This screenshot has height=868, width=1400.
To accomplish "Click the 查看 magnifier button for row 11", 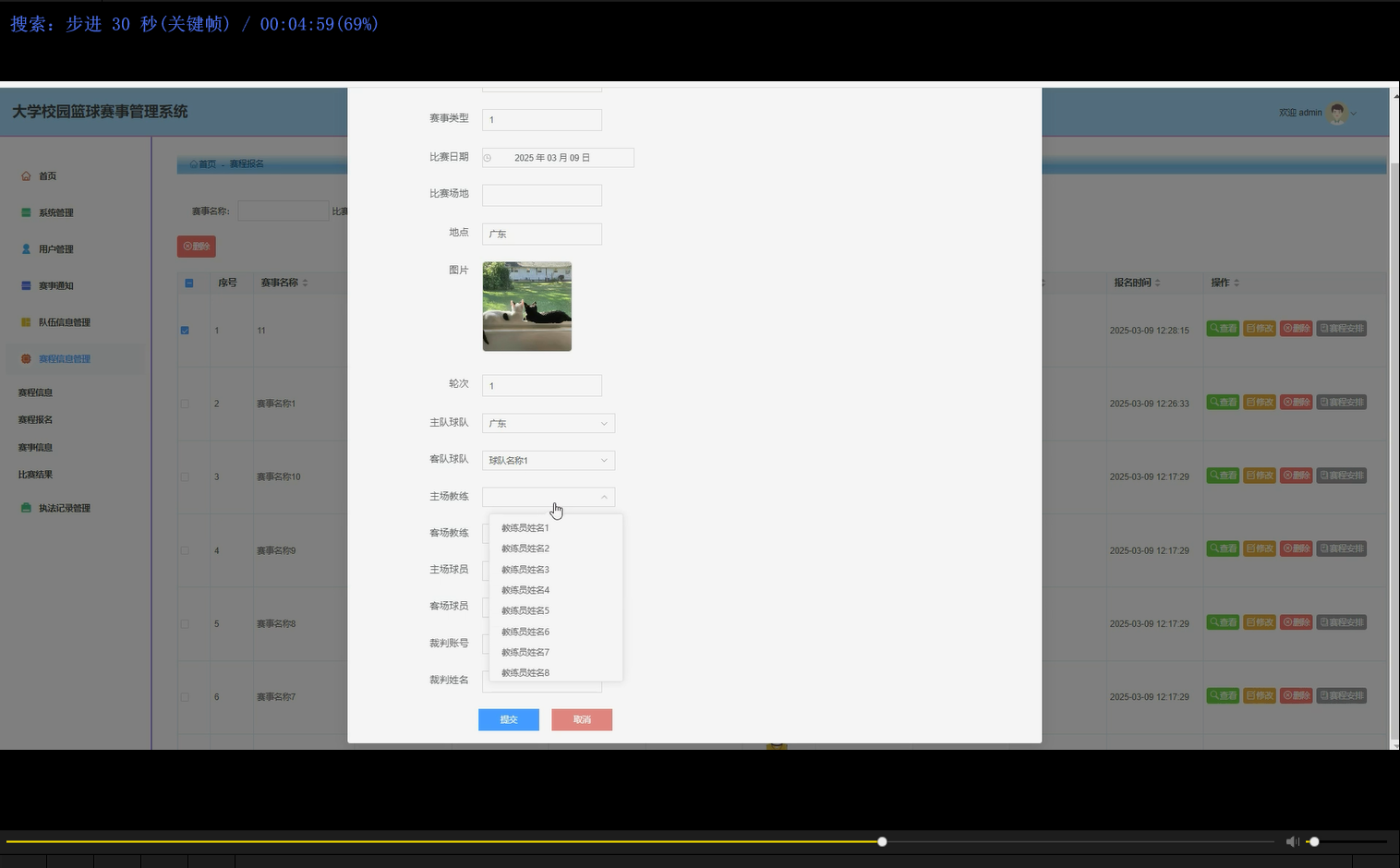I will [1223, 329].
